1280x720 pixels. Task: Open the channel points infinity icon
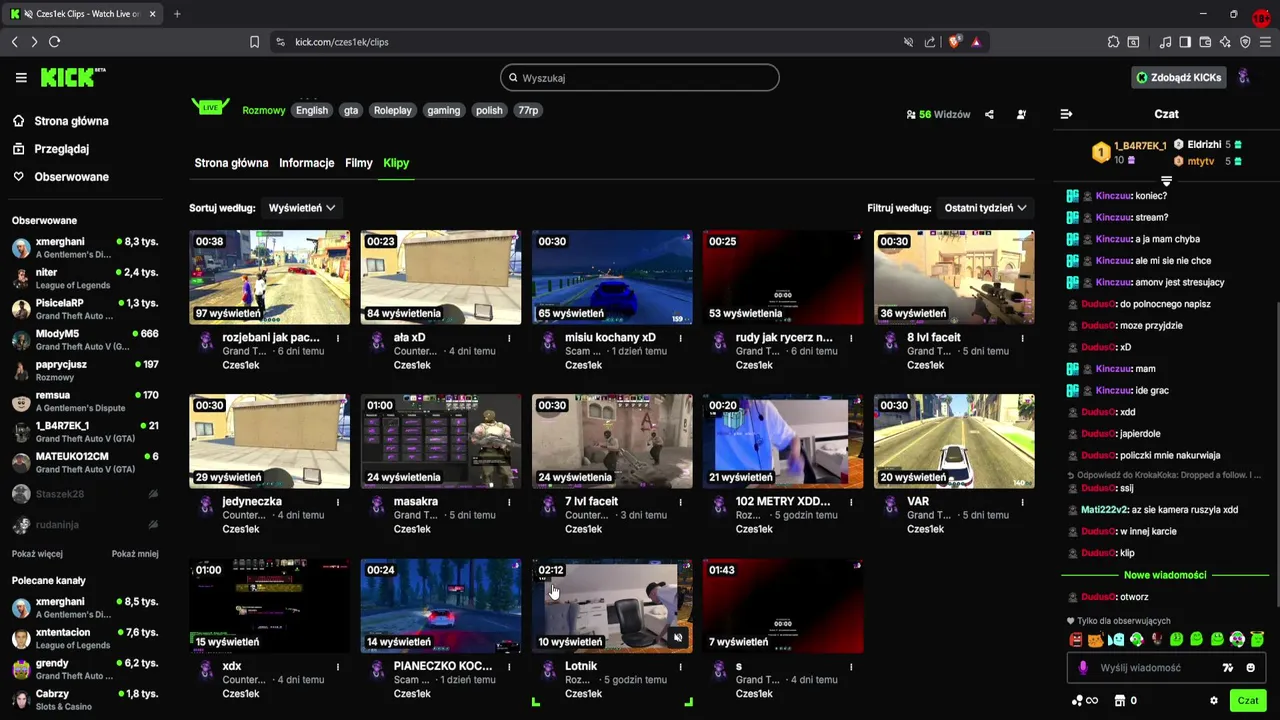1085,701
